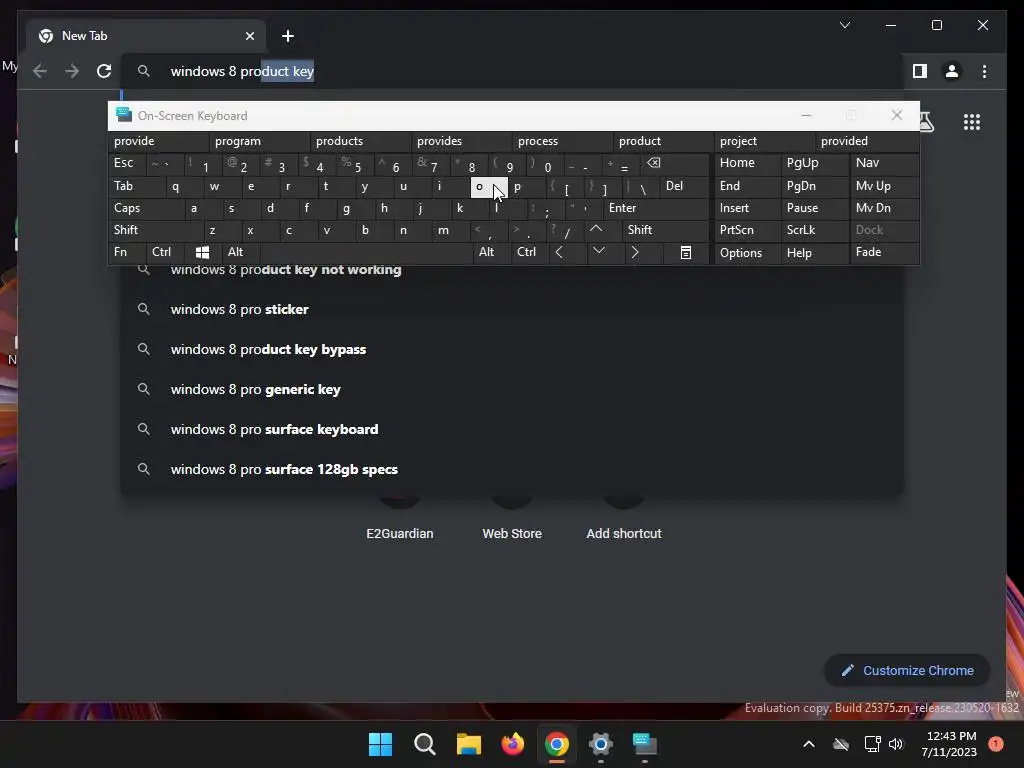This screenshot has width=1024, height=768.
Task: Select suggestion 'windows 8 pro sticker'
Action: pyautogui.click(x=512, y=310)
